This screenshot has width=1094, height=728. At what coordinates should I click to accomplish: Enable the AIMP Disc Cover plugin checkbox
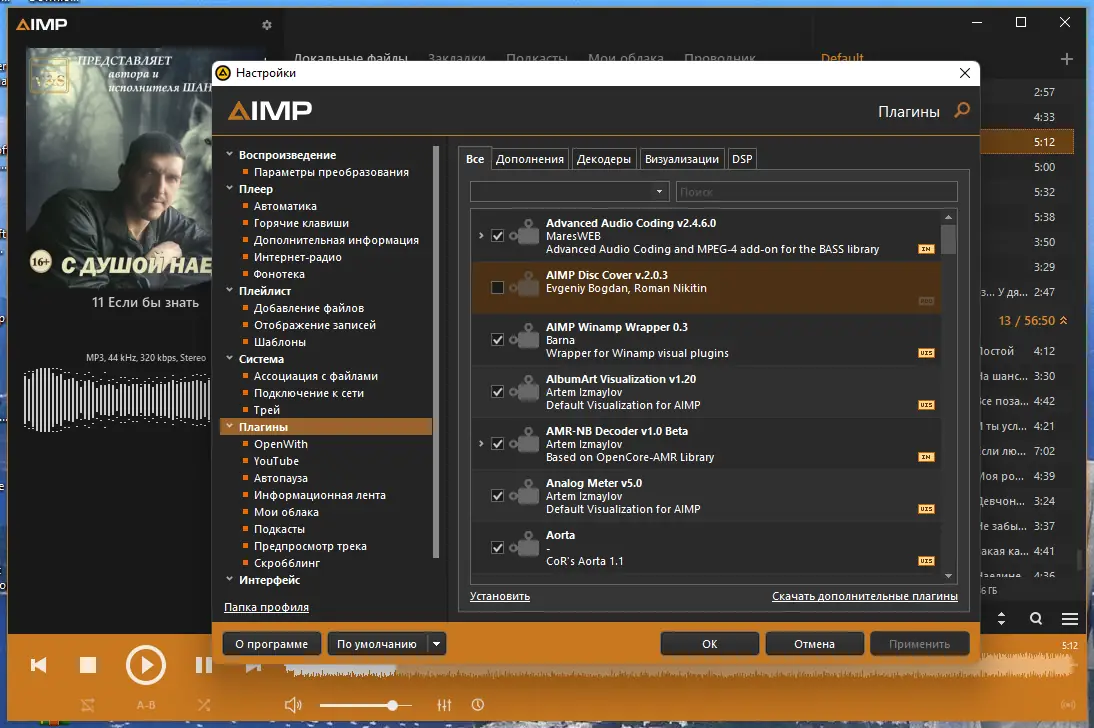coord(497,288)
